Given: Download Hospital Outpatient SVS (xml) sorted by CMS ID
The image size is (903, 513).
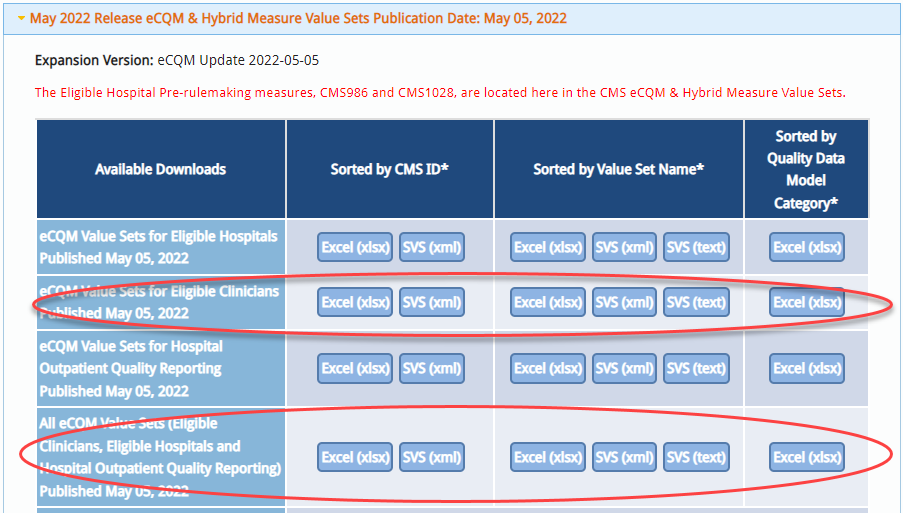Looking at the screenshot, I should (432, 368).
